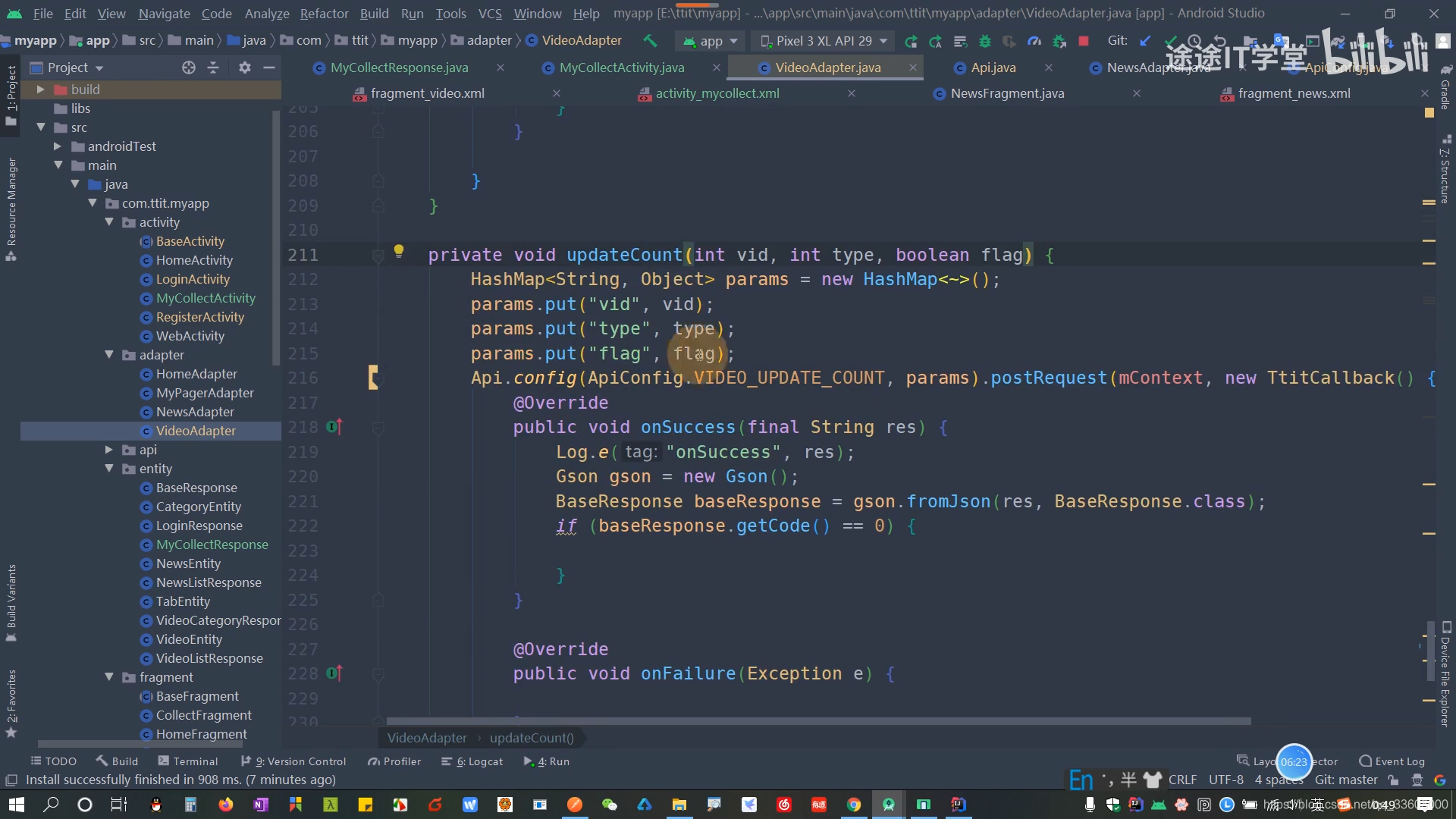Click Apply Changes and Restart Activity icon
The image size is (1456, 819).
936,41
